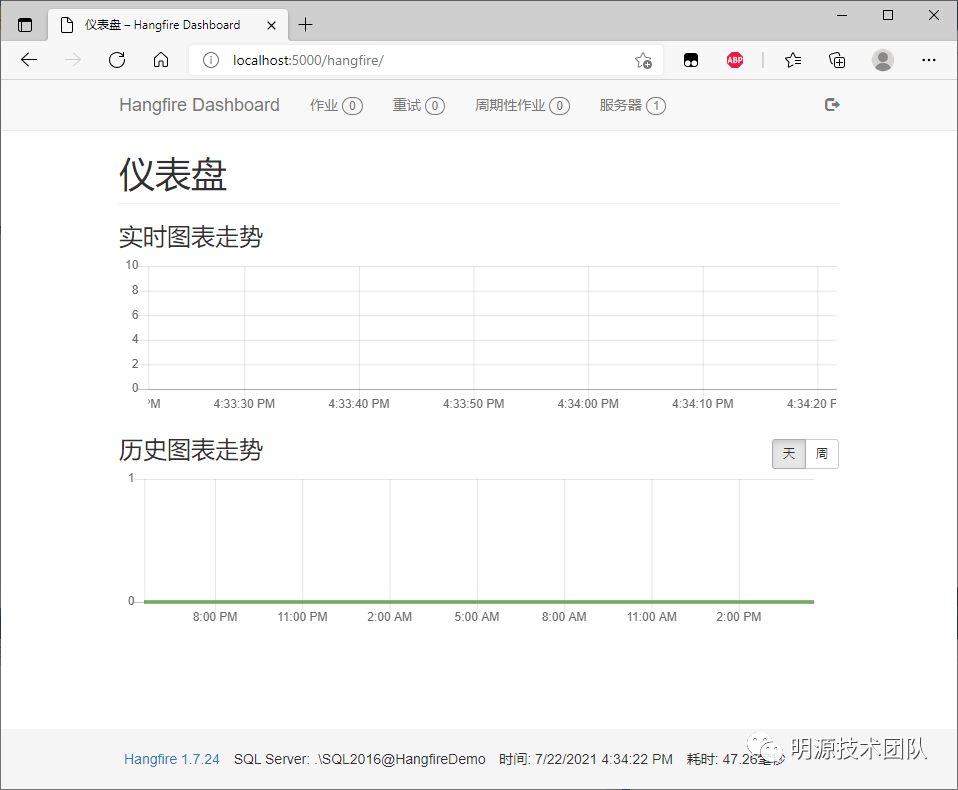Toggle vertical tabs with the top-left icon
The image size is (958, 790).
(x=25, y=23)
